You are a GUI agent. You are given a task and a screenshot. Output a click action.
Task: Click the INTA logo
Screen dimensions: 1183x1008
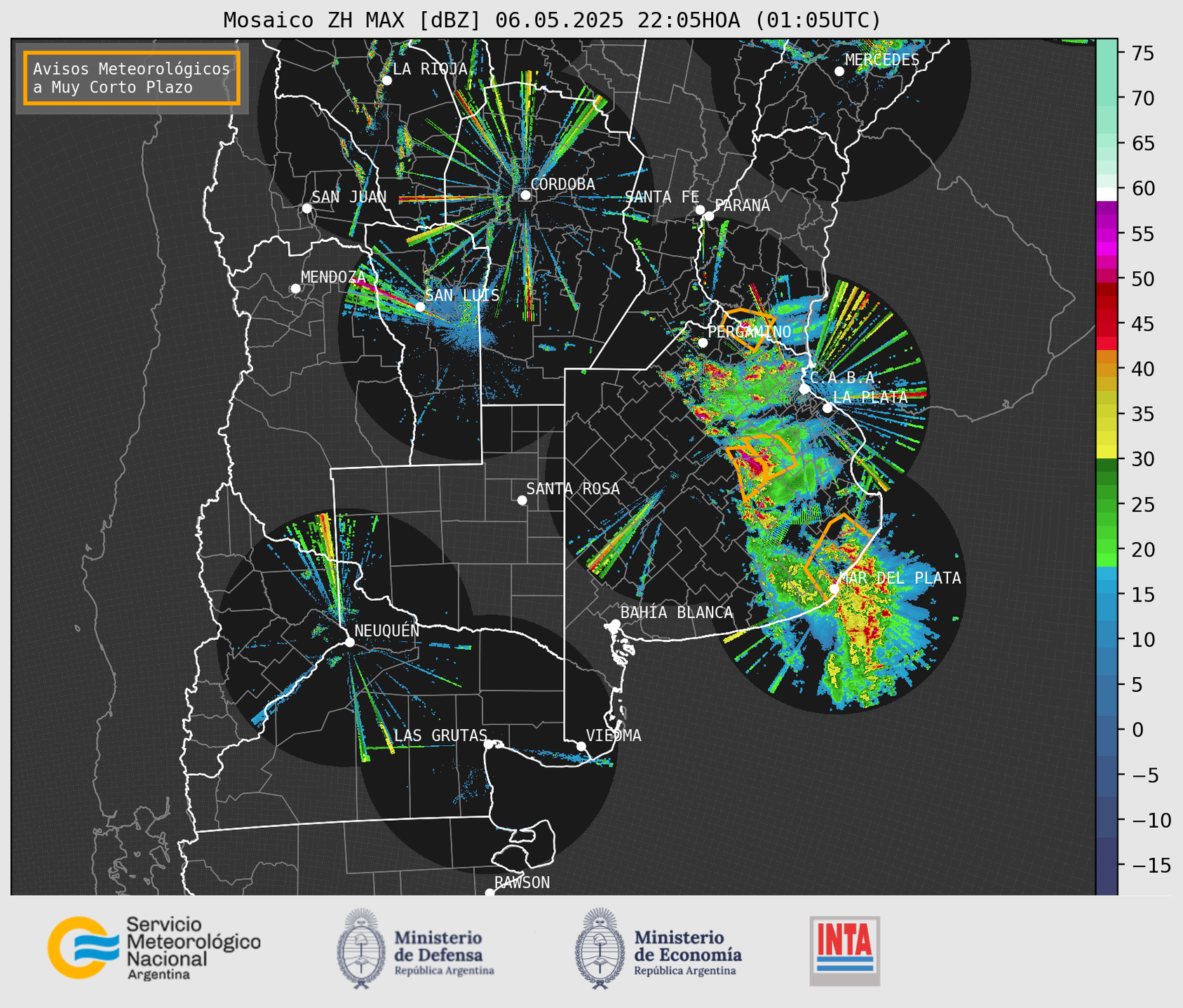844,951
